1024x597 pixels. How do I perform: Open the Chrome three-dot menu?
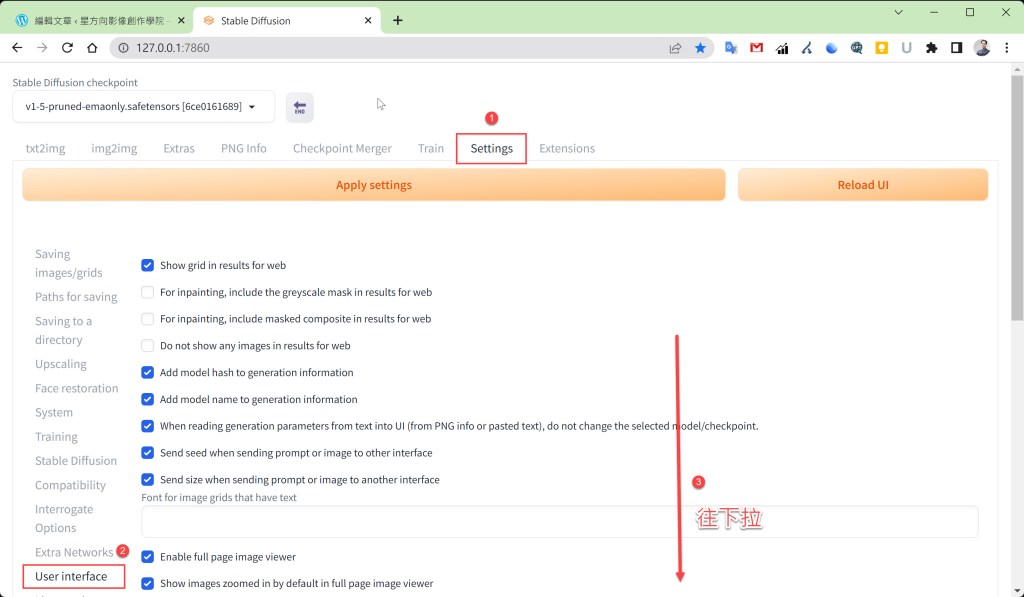[1007, 47]
